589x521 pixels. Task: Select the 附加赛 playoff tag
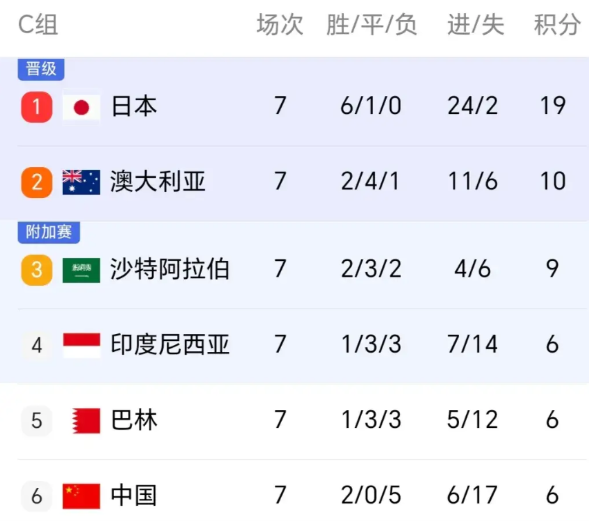click(x=49, y=233)
